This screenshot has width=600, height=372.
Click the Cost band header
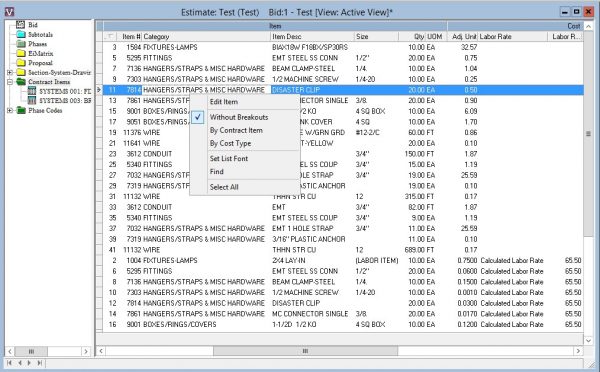(x=515, y=26)
